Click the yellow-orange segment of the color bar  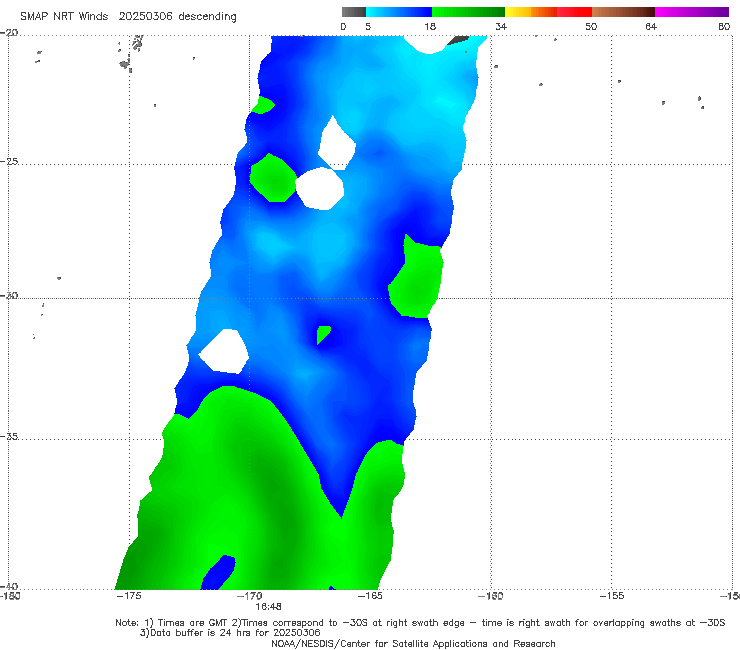530,12
